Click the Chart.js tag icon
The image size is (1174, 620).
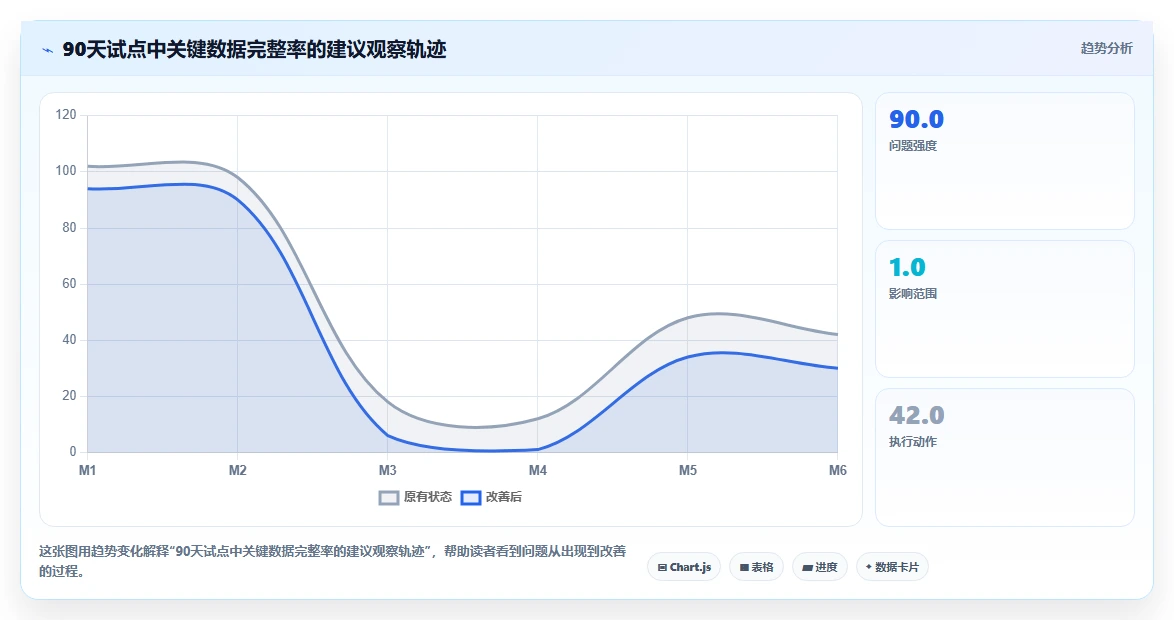point(662,568)
